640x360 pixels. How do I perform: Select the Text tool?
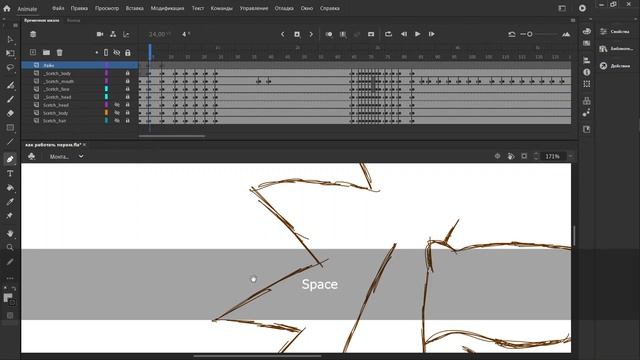10,173
